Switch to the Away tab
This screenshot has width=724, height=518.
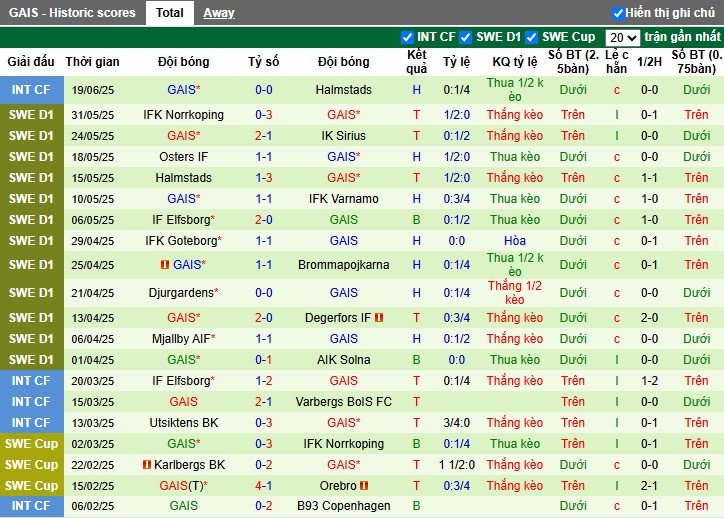[x=219, y=13]
